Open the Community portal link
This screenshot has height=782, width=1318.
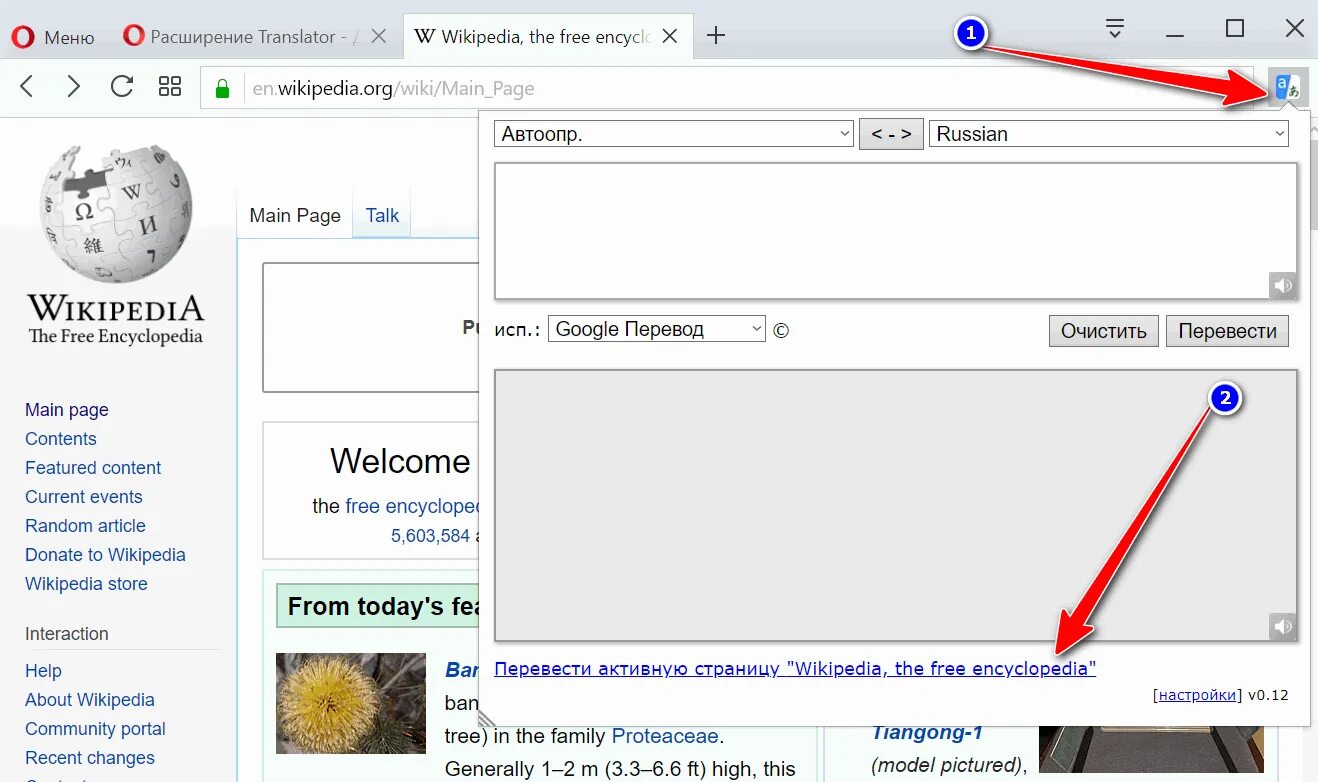click(x=95, y=729)
